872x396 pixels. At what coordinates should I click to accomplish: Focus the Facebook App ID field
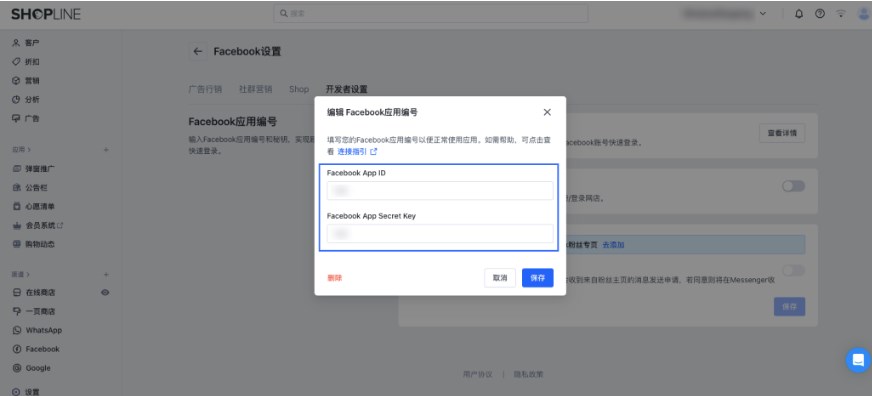click(x=440, y=191)
